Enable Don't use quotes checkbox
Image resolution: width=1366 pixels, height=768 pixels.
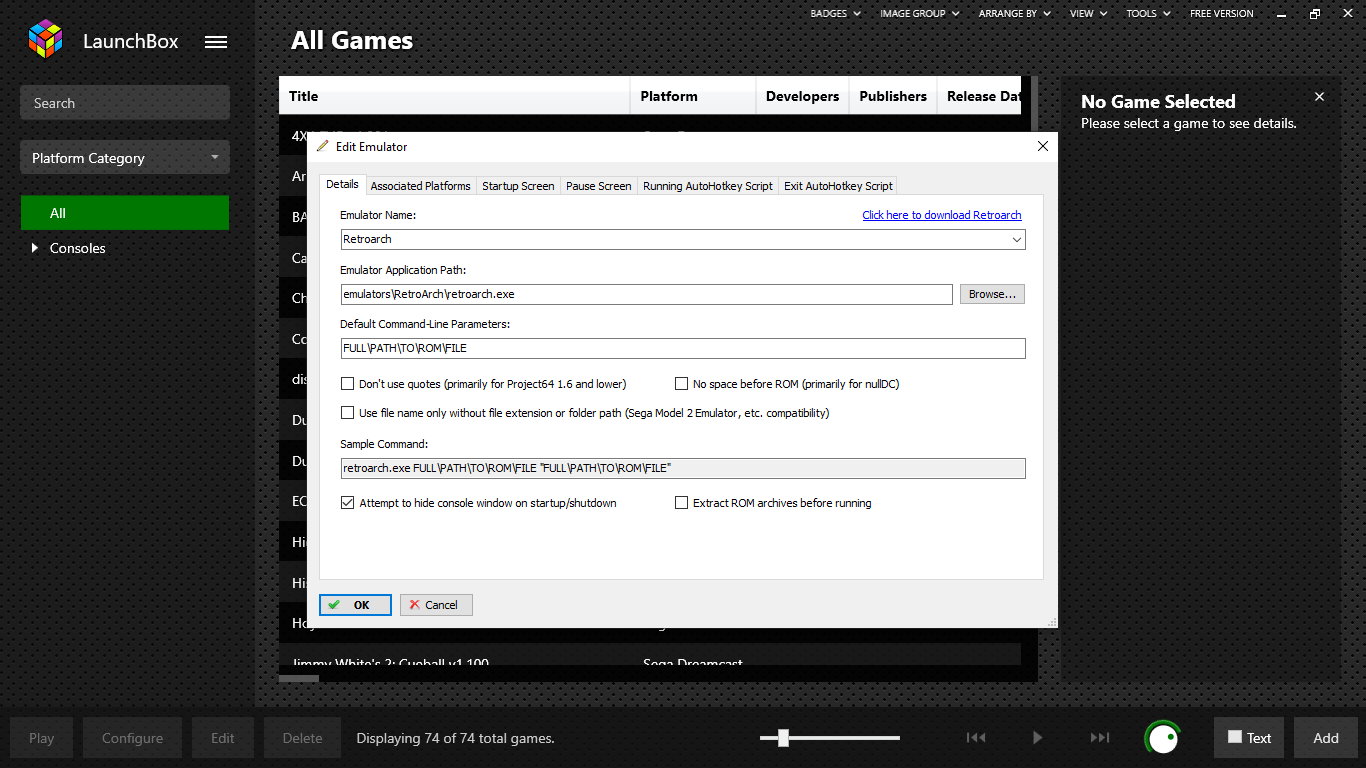pos(348,384)
